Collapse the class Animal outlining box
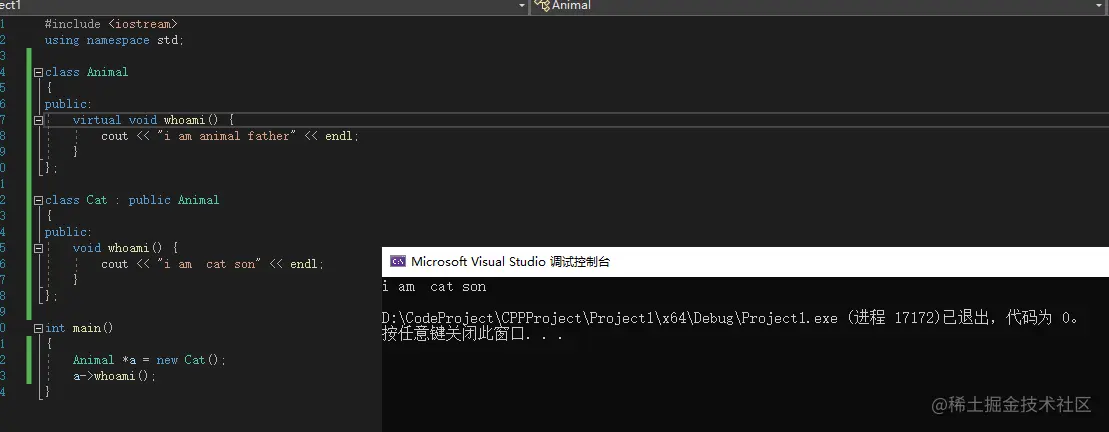 point(38,72)
